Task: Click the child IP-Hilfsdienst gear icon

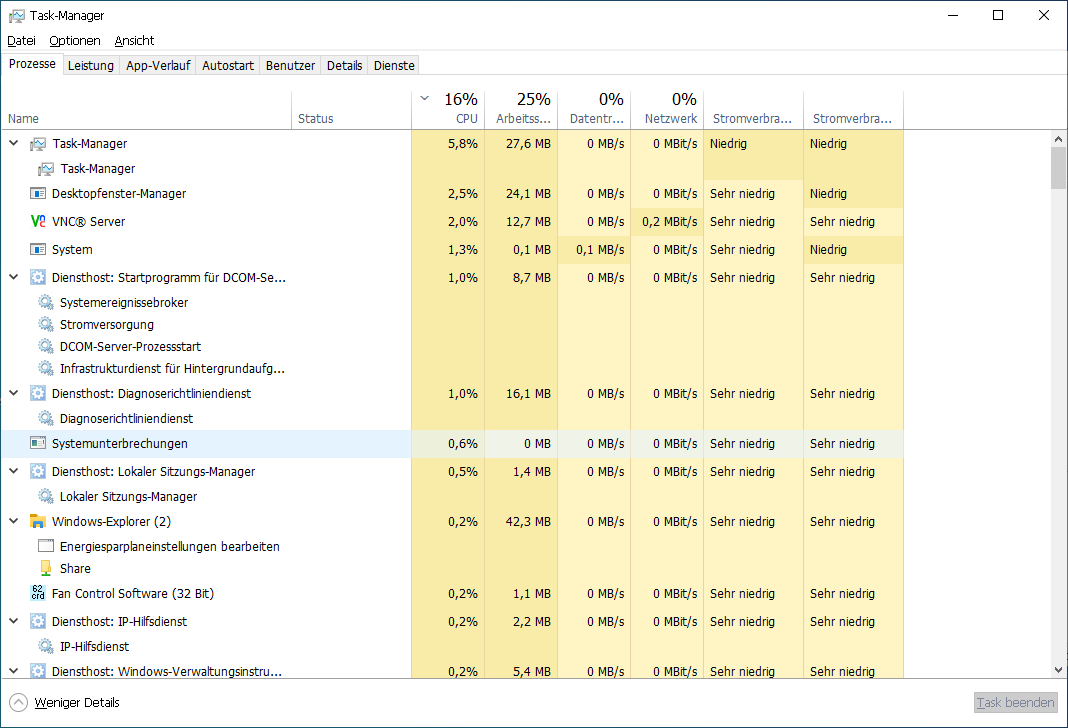Action: tap(46, 646)
